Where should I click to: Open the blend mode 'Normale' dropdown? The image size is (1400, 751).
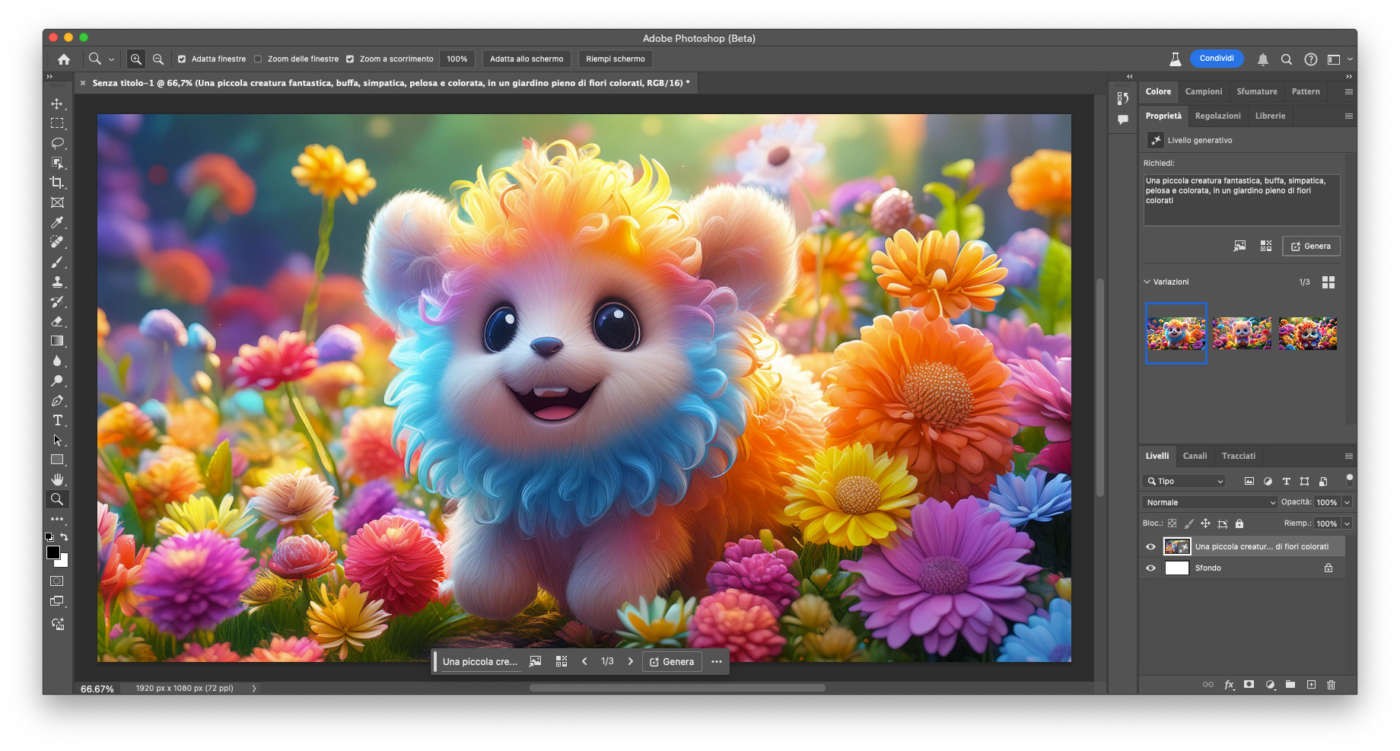tap(1210, 502)
